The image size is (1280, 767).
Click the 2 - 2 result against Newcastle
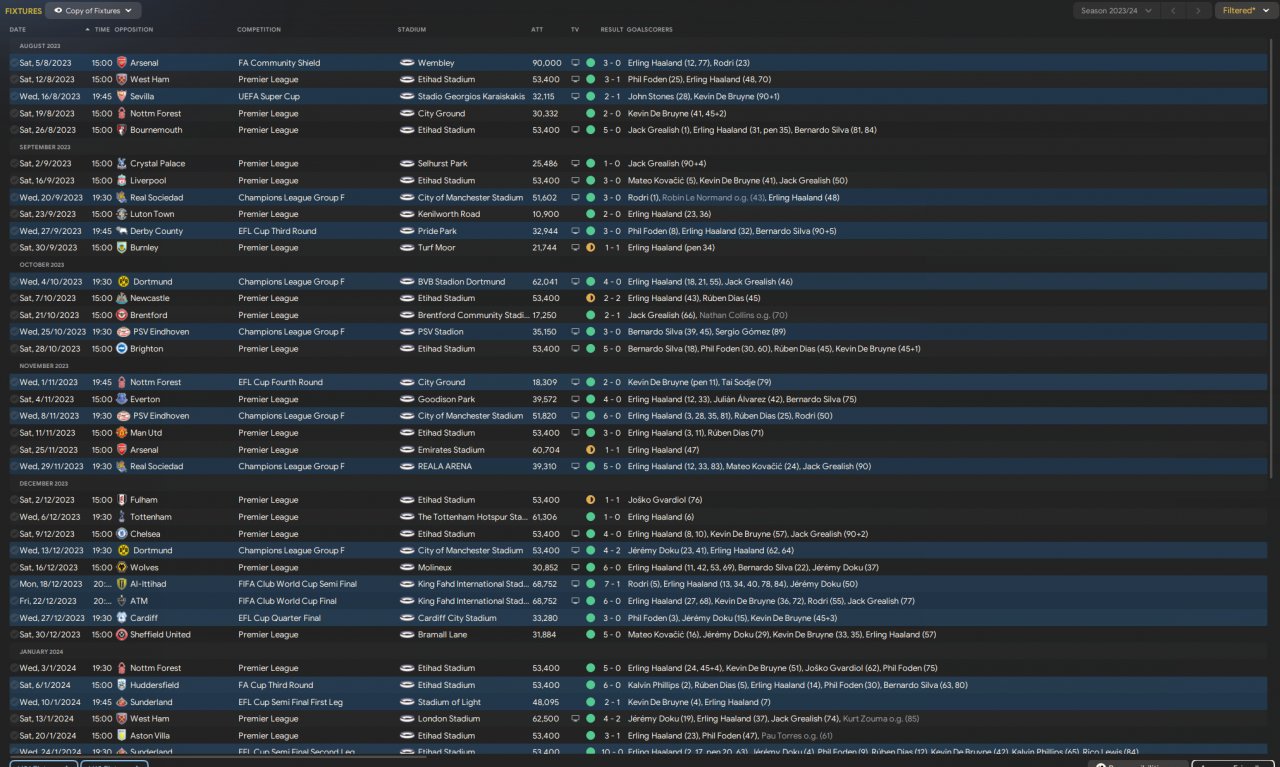point(612,298)
